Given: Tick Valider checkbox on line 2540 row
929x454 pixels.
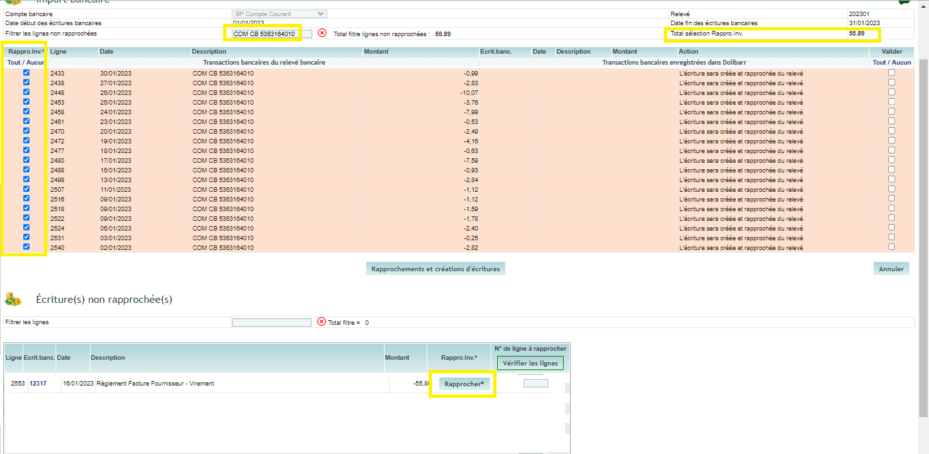Looking at the screenshot, I should 892,247.
